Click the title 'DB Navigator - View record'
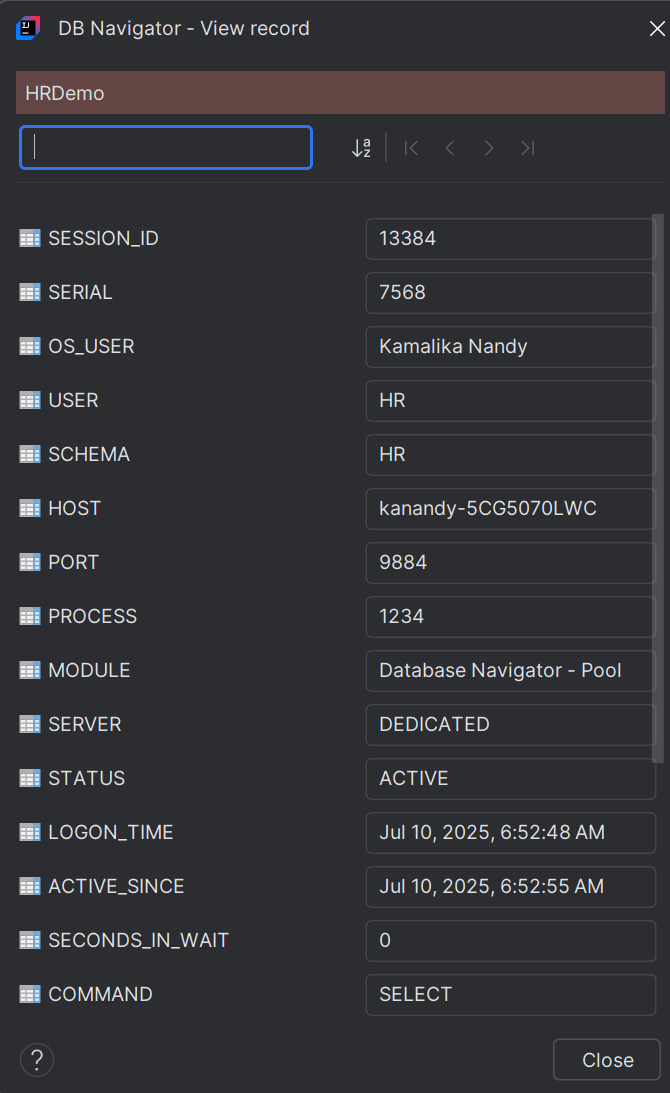Image resolution: width=670 pixels, height=1093 pixels. tap(184, 29)
